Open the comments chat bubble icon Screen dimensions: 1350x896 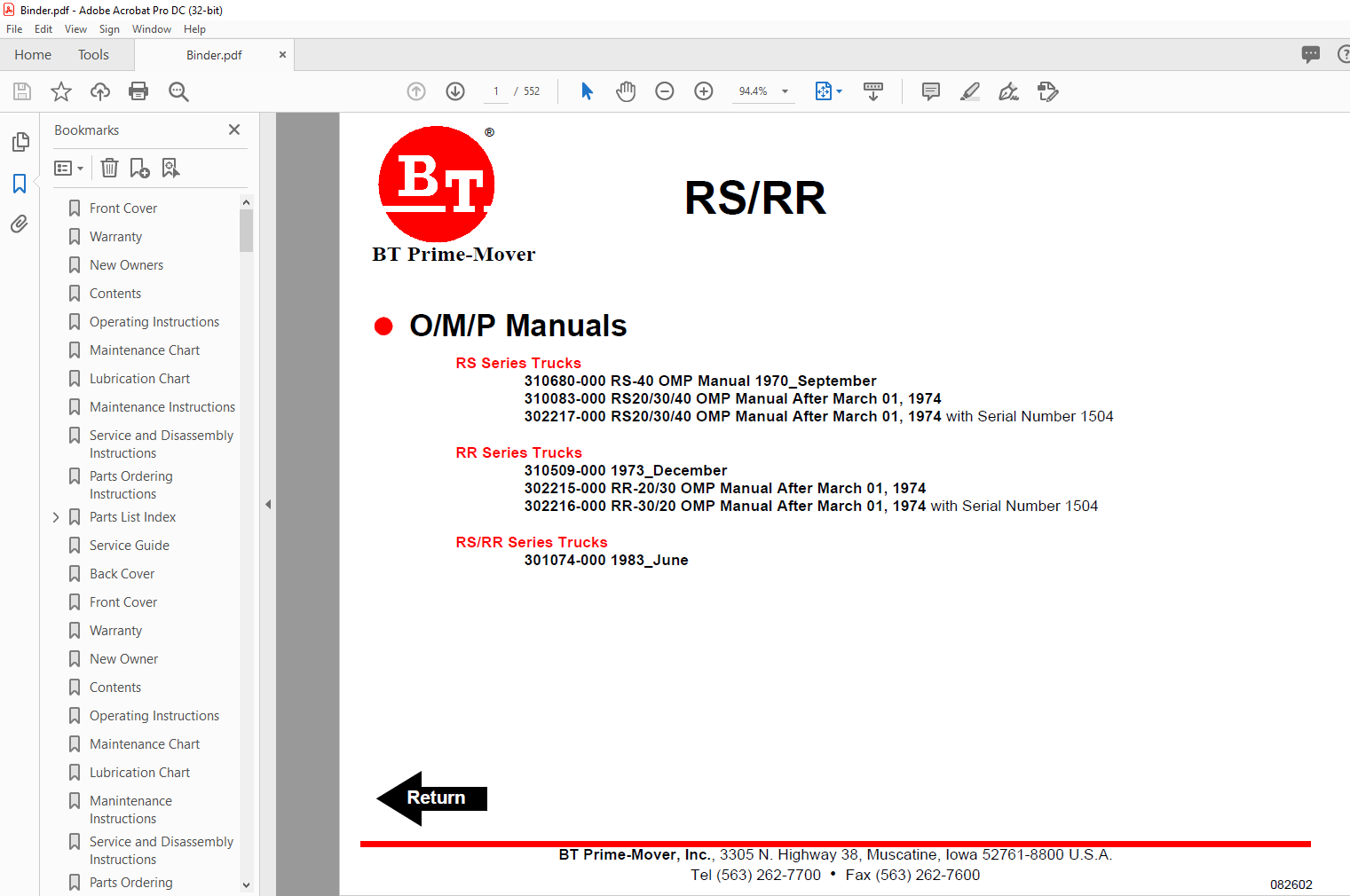click(1311, 54)
